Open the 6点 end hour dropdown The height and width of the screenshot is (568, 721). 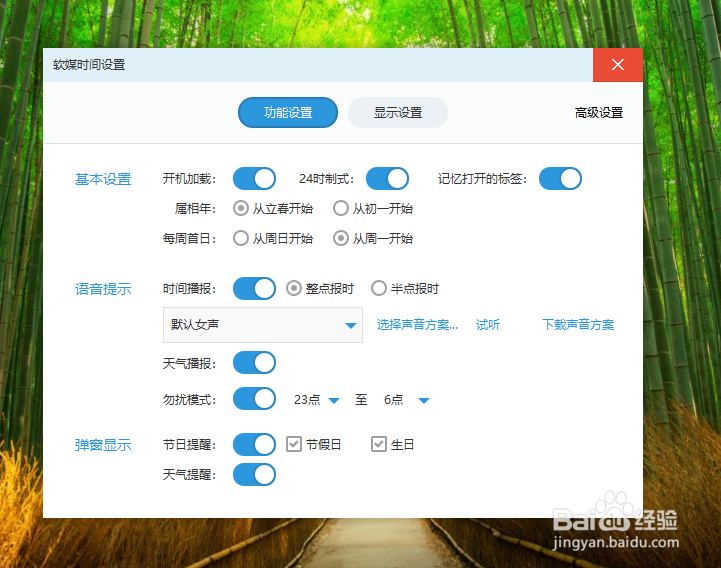tap(406, 400)
